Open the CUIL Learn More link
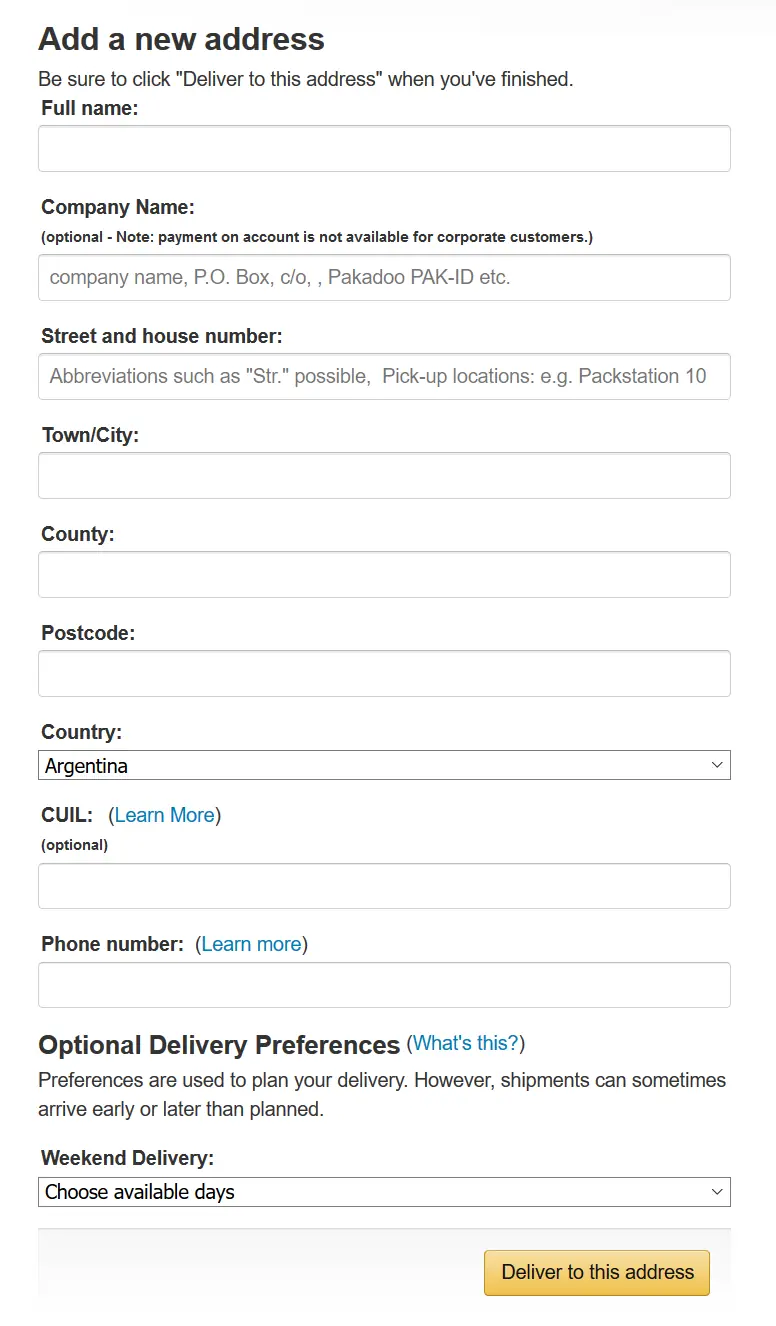 coord(164,815)
